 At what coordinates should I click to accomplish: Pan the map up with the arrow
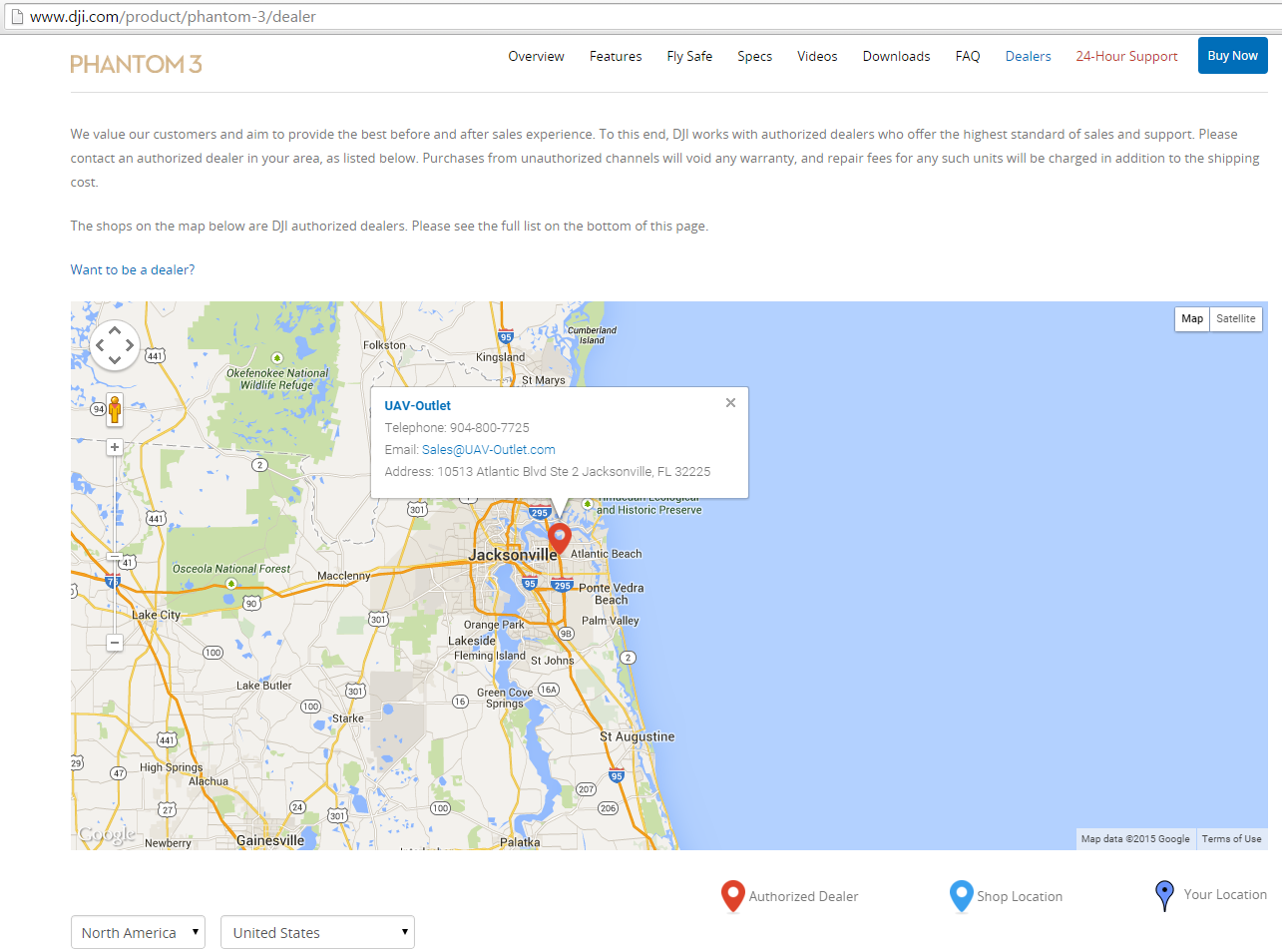[x=115, y=330]
